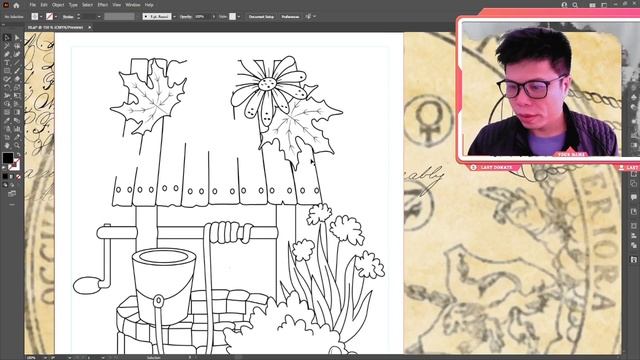Change the screen mode button
640x360 pixels.
tap(12, 193)
